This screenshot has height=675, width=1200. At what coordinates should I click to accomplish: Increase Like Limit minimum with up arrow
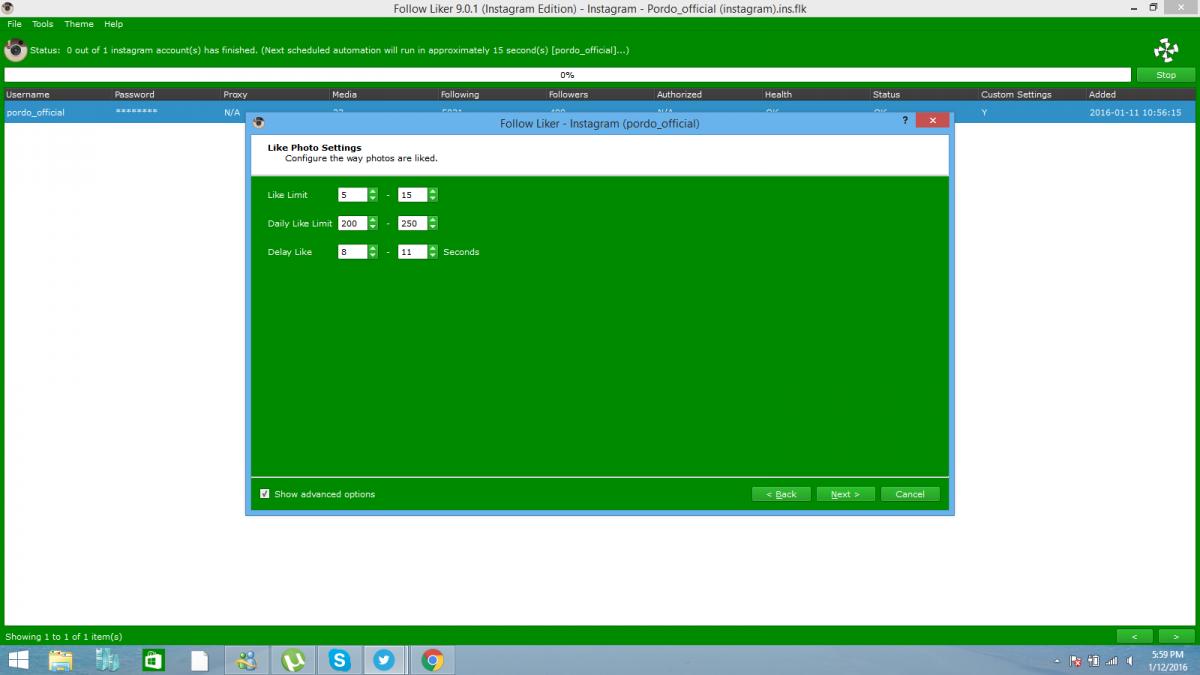click(x=373, y=192)
